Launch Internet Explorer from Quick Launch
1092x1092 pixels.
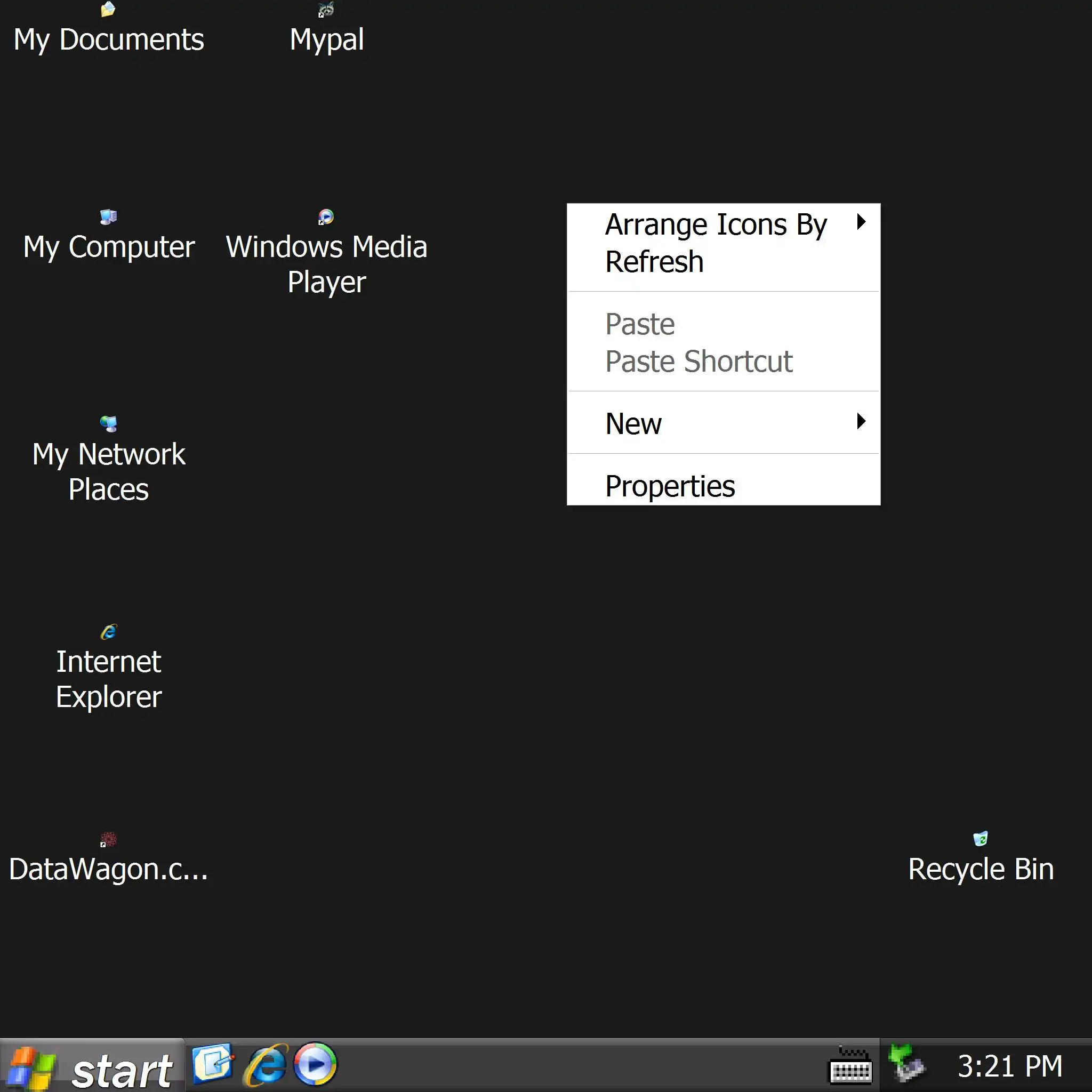(264, 1065)
